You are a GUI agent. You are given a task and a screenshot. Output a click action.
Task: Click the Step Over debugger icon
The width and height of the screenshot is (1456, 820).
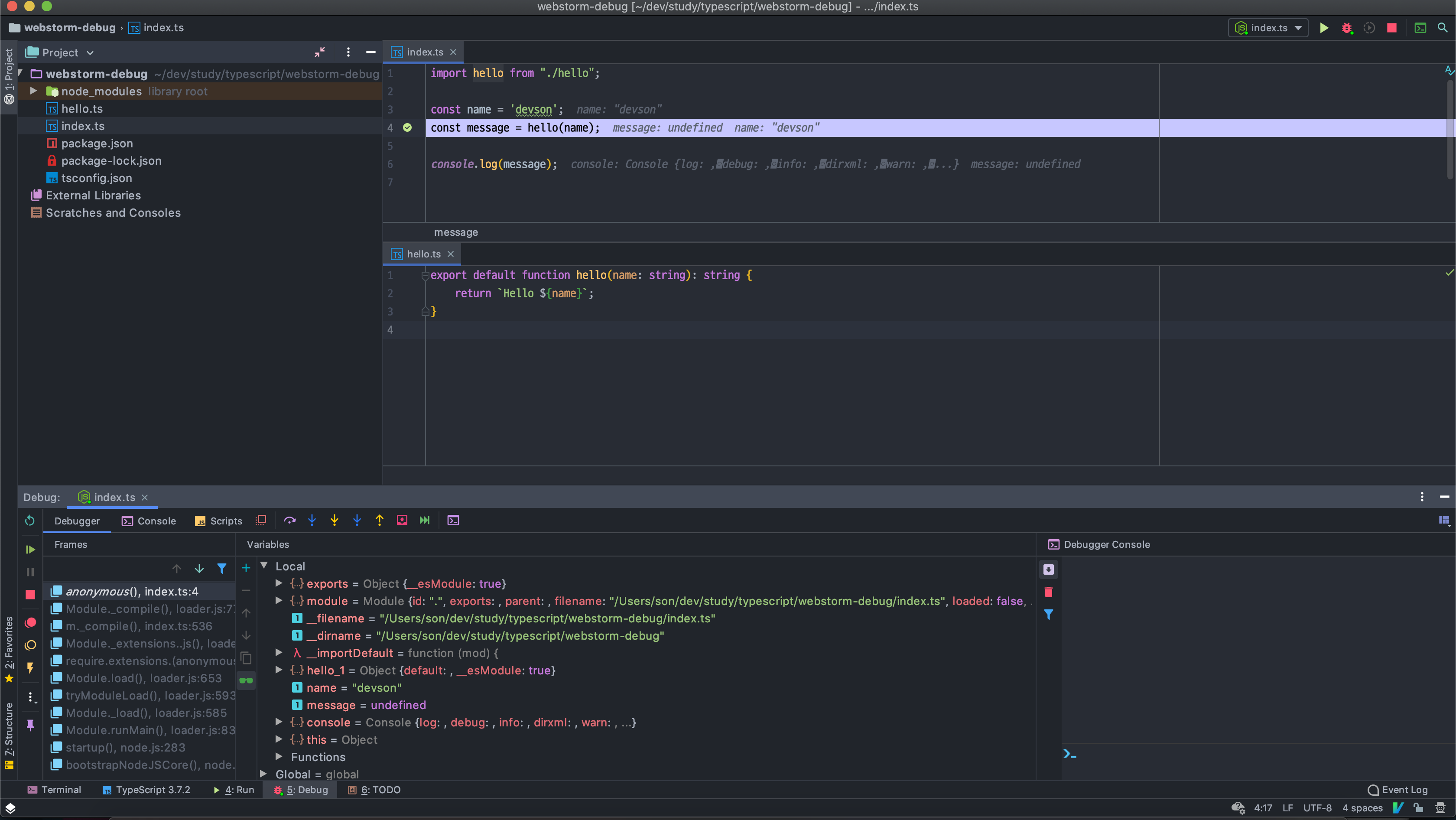289,520
